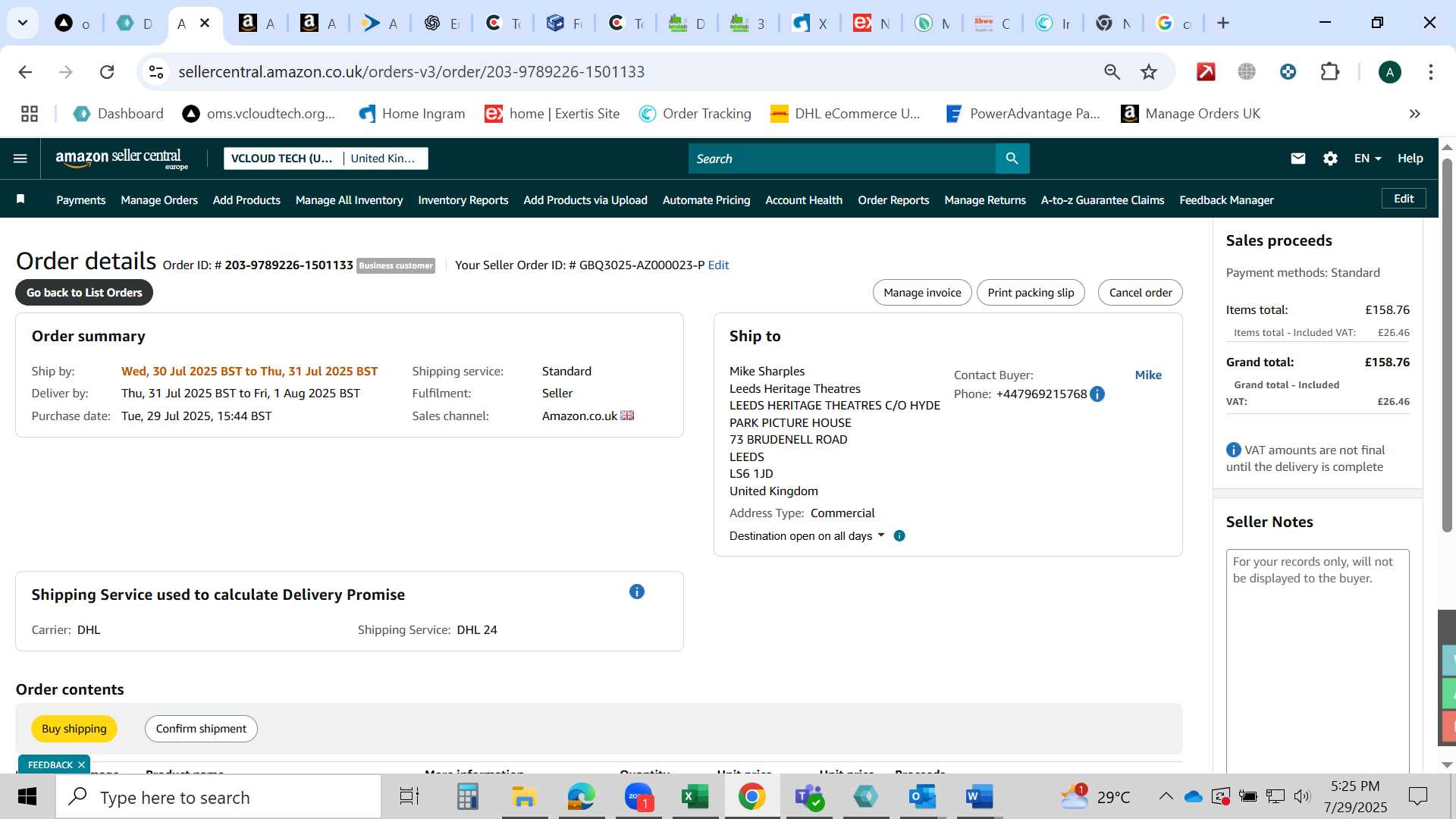Viewport: 1456px width, 819px height.
Task: Open Outlook from the taskbar
Action: tap(922, 797)
